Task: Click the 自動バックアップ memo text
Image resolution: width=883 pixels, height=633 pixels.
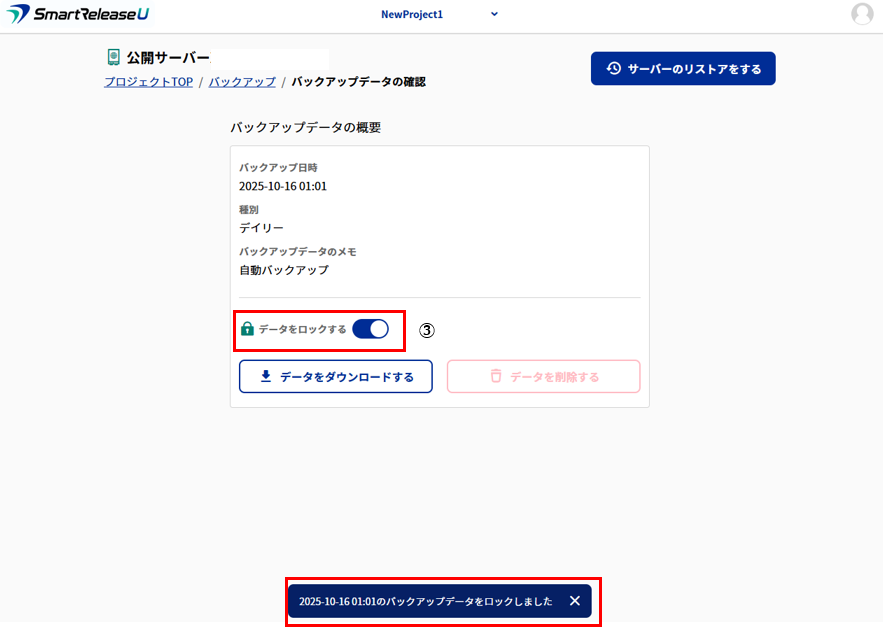Action: [x=283, y=270]
